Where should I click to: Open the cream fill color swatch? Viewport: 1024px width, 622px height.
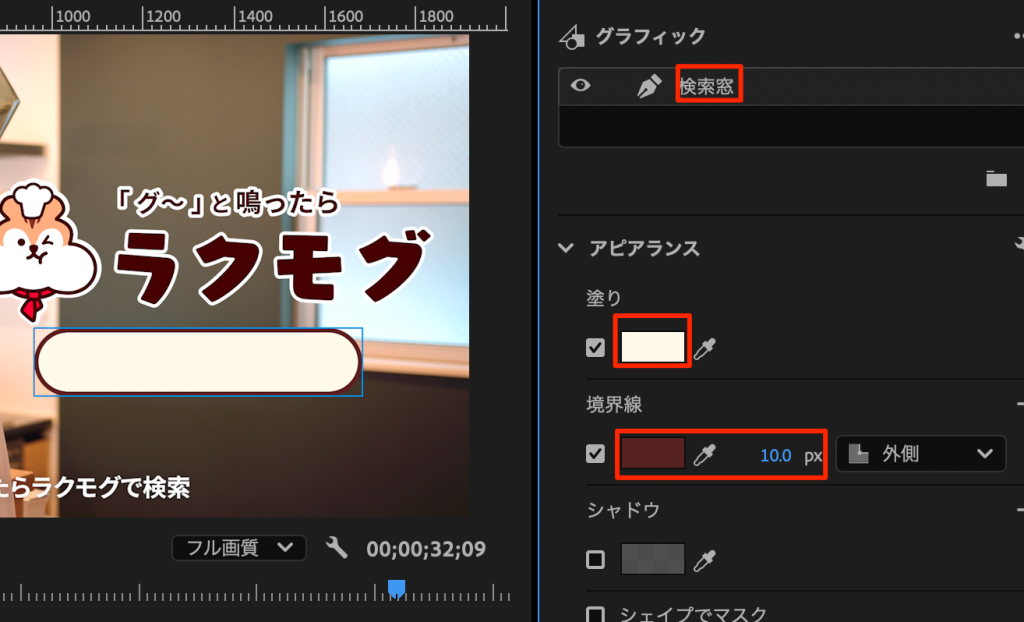pos(654,347)
